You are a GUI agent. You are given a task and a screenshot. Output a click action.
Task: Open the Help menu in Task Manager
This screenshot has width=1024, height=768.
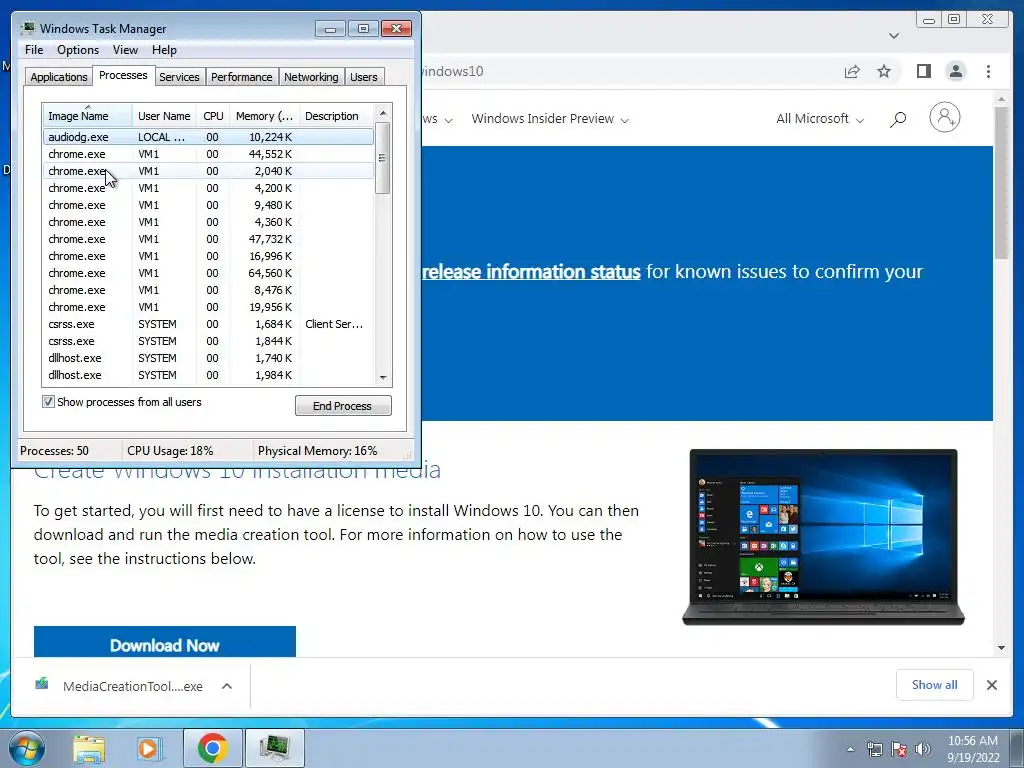(164, 50)
